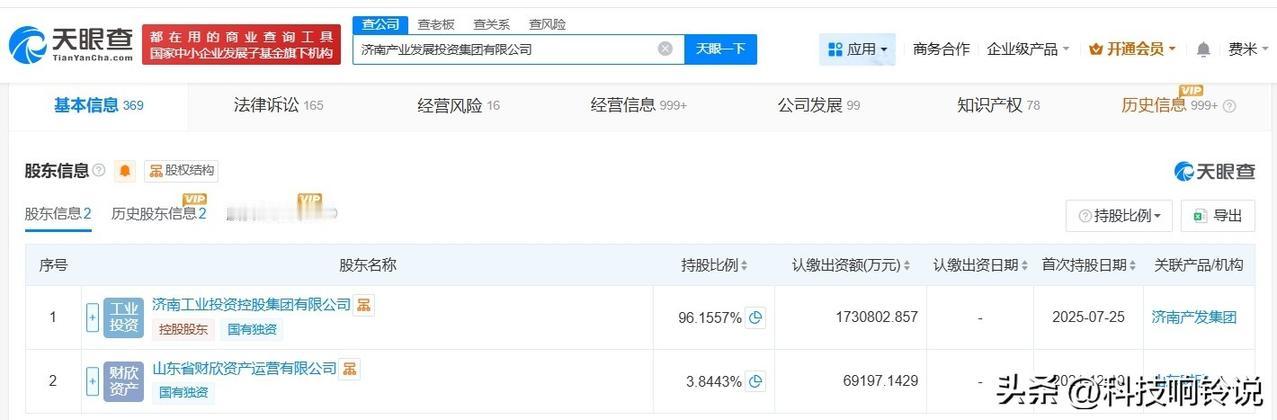Open the 知识产权 tab
The width and height of the screenshot is (1277, 420).
998,105
